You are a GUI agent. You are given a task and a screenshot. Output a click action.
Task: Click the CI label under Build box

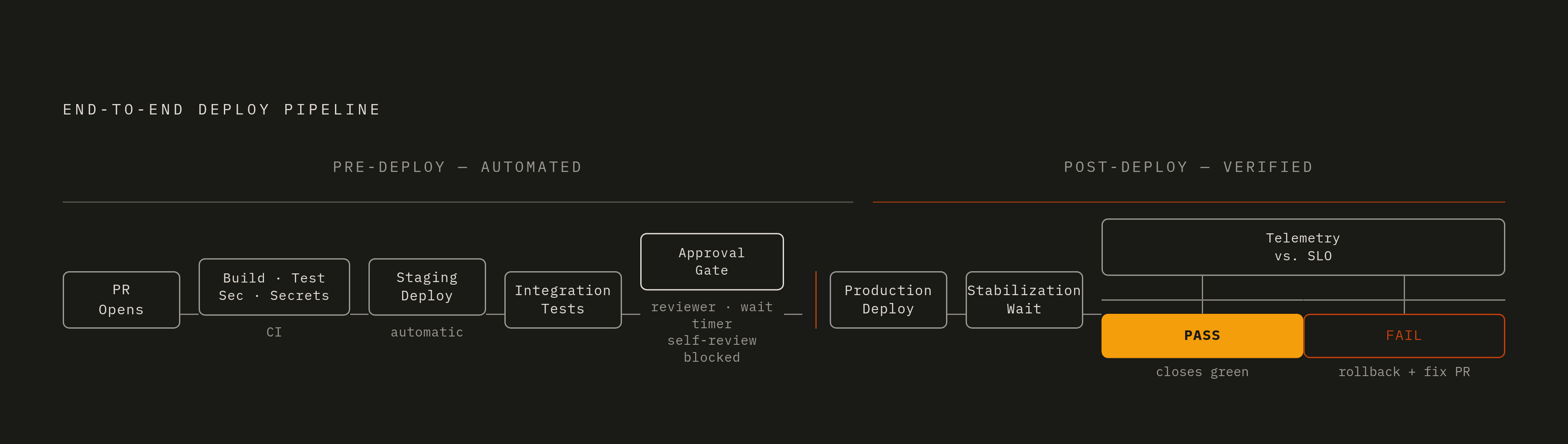point(274,332)
